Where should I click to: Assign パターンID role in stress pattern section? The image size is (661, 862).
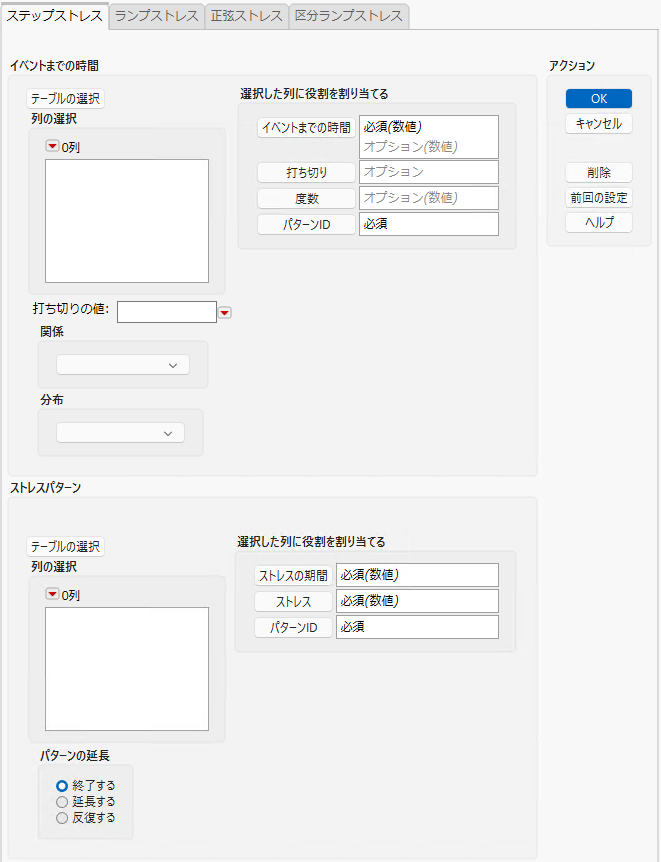pos(293,627)
